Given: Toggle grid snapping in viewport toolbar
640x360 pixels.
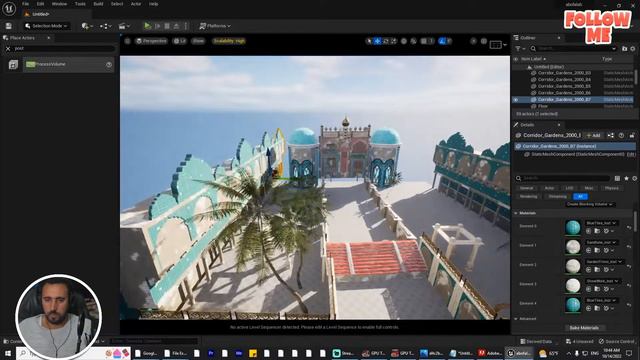Looking at the screenshot, I should pyautogui.click(x=424, y=41).
